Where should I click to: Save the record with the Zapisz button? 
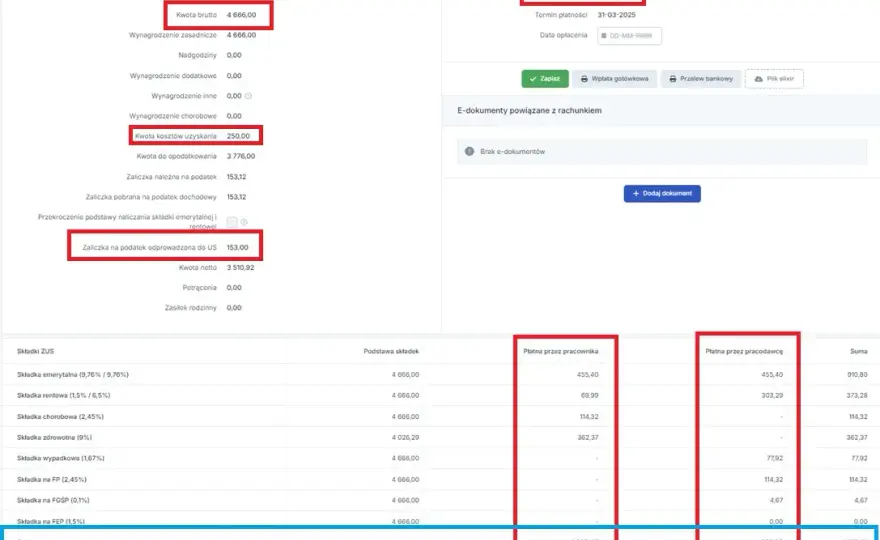(x=545, y=79)
